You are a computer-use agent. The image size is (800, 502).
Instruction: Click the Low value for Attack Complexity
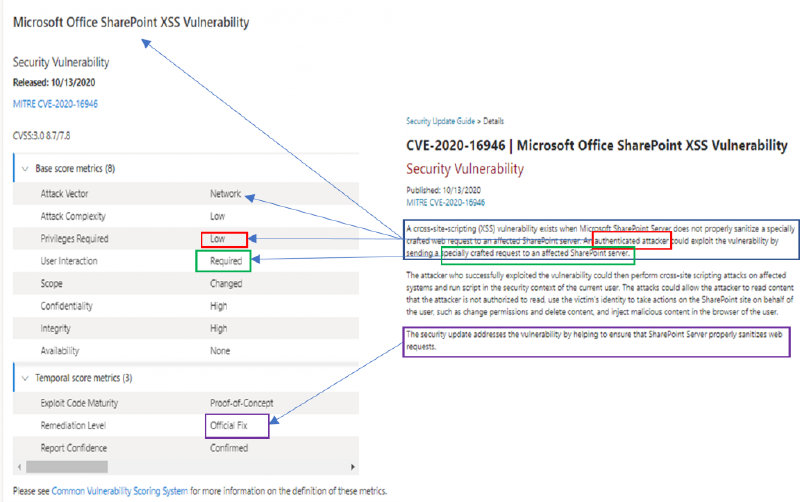point(218,216)
